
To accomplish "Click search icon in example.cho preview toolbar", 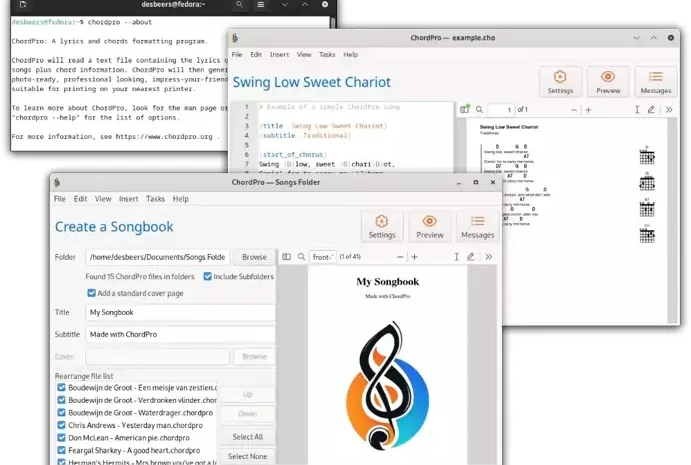I will click(479, 109).
